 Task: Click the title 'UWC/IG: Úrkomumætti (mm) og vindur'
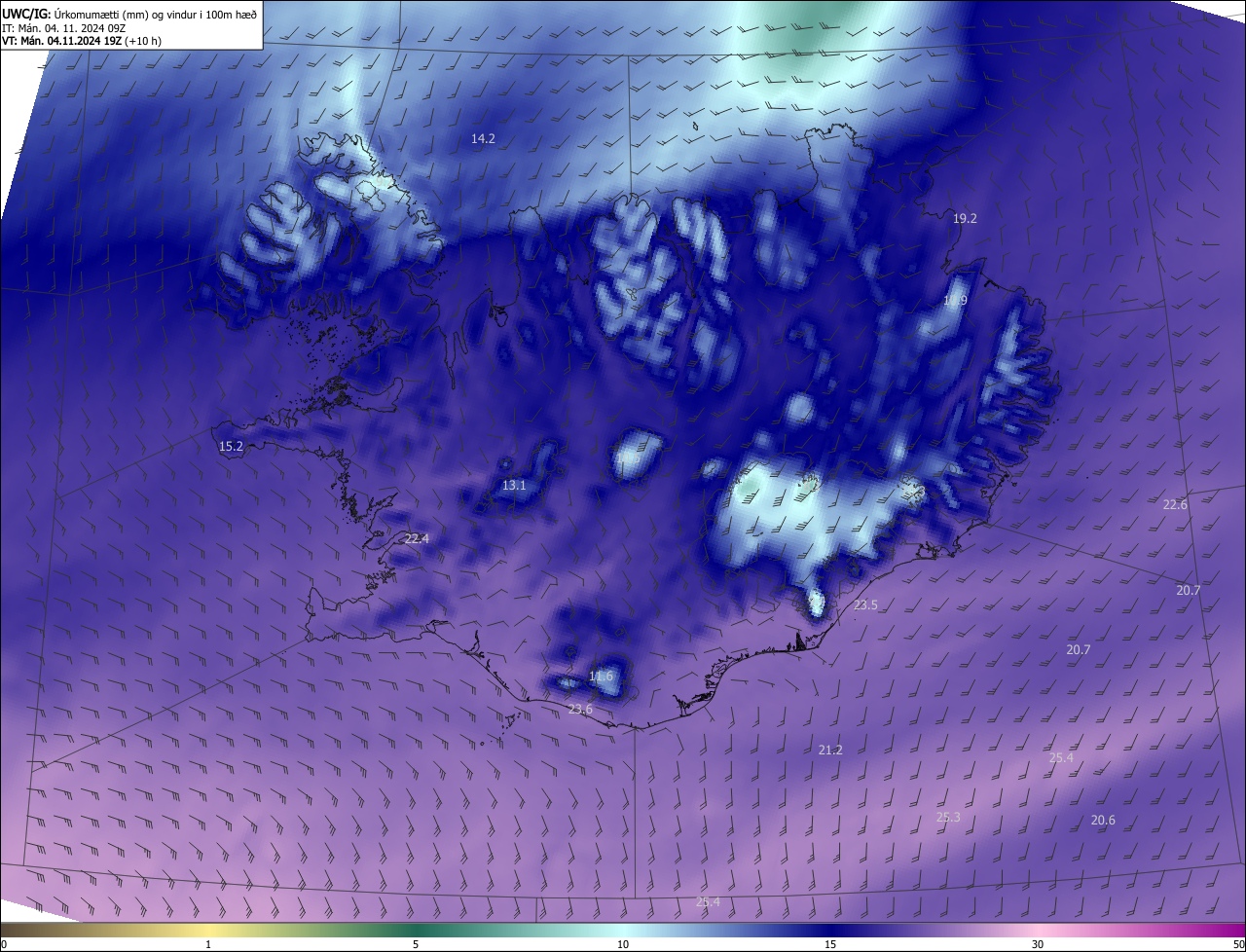coord(129,14)
